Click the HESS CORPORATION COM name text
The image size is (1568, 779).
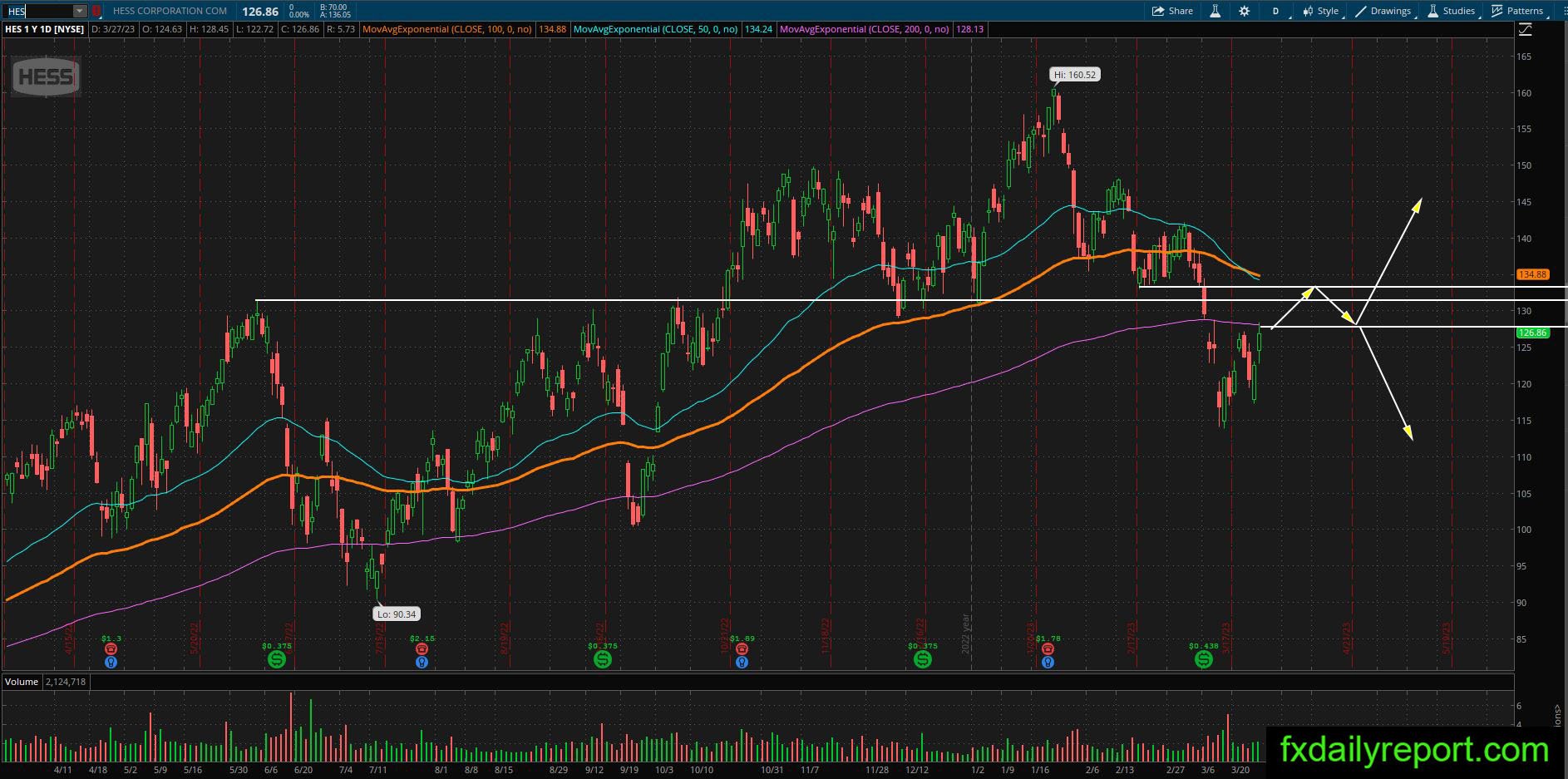(x=170, y=11)
